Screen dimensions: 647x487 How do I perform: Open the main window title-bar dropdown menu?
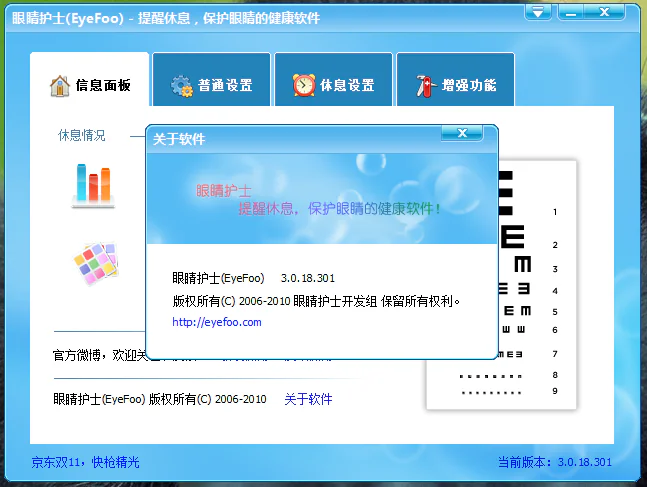click(x=538, y=12)
